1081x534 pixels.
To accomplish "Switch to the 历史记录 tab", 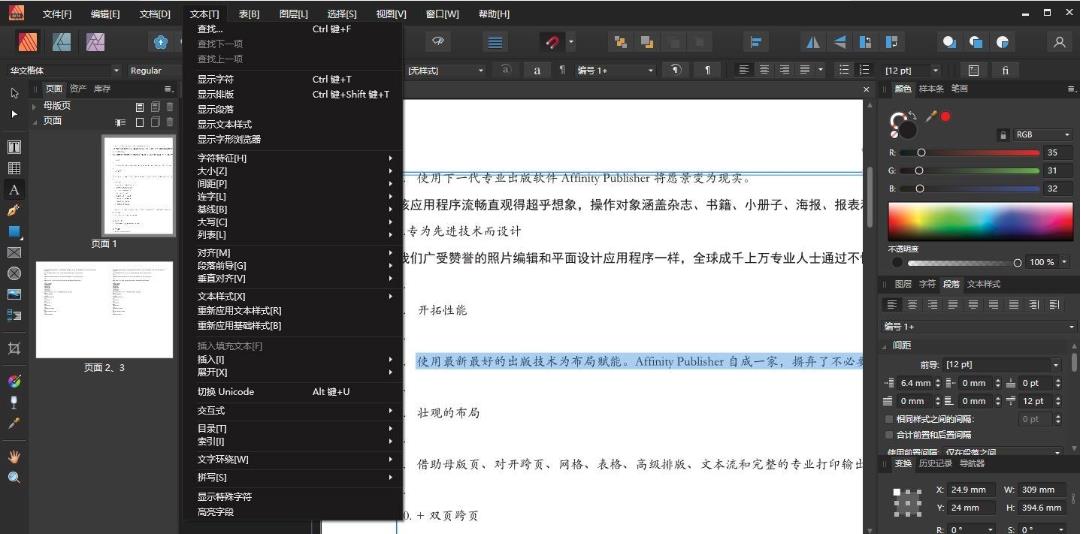I will point(936,464).
